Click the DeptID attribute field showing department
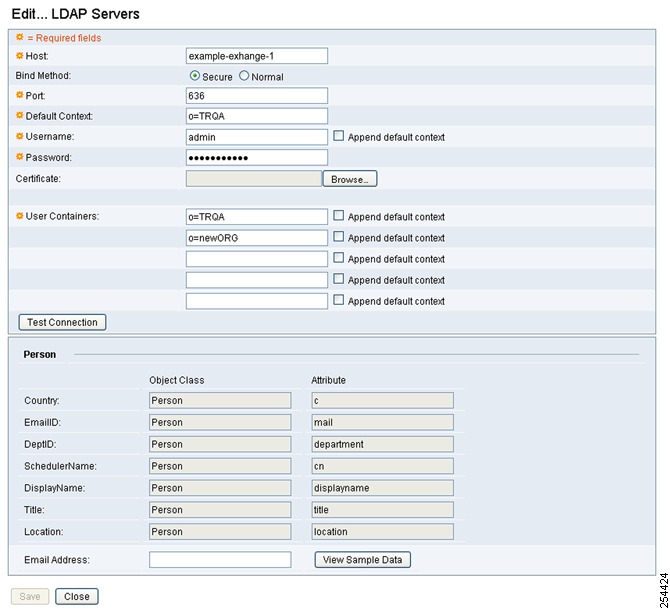The height and width of the screenshot is (611, 670). point(382,444)
